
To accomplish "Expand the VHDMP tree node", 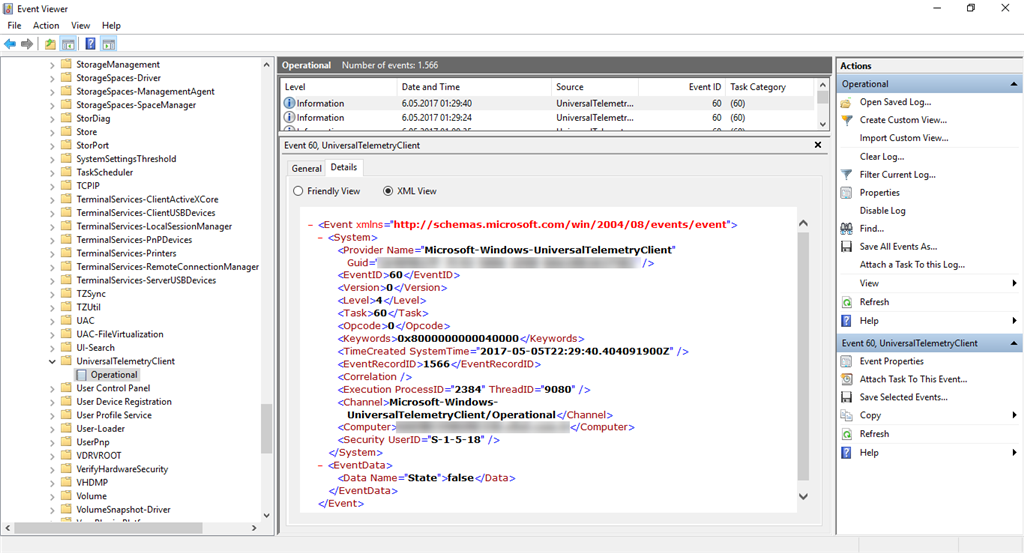I will coord(52,483).
